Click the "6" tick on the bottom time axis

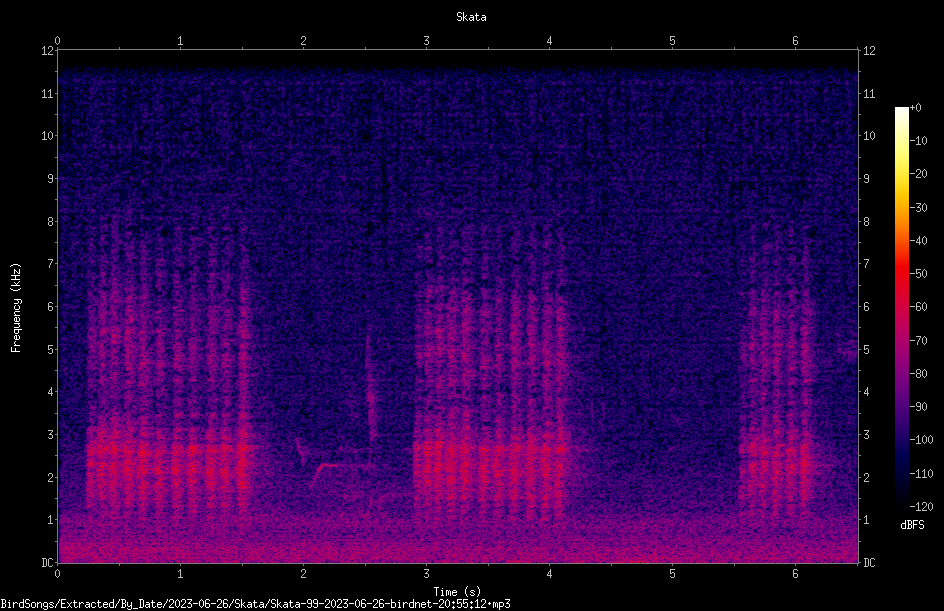point(795,574)
